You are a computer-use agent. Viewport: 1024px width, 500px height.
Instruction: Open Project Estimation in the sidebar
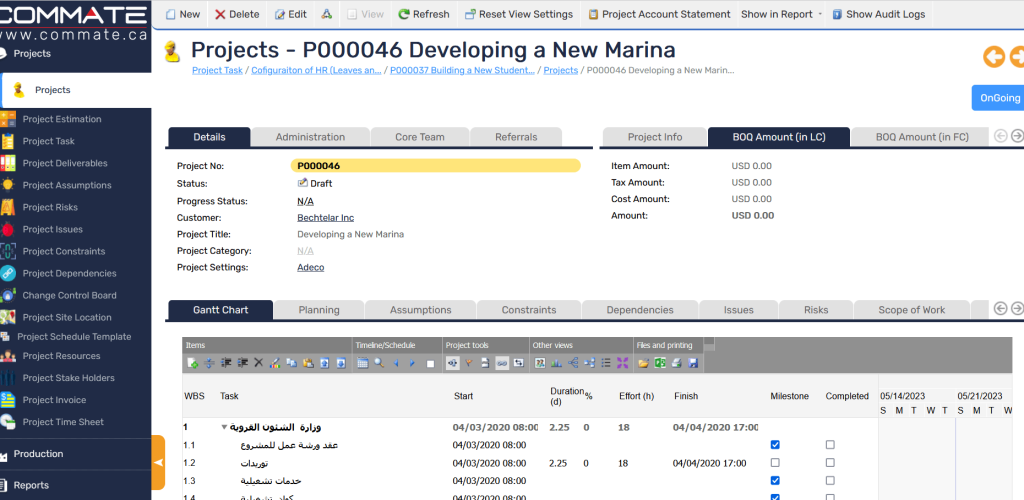point(62,119)
